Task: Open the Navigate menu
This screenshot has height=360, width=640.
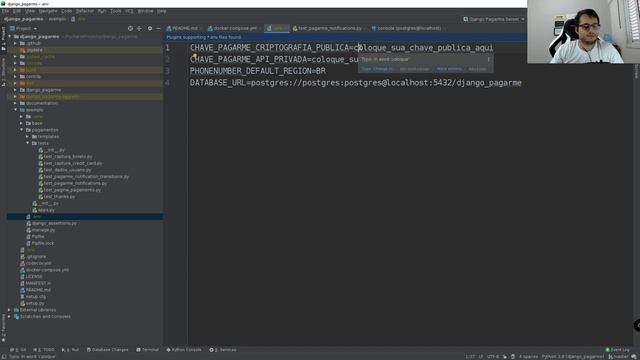Action: [x=48, y=11]
